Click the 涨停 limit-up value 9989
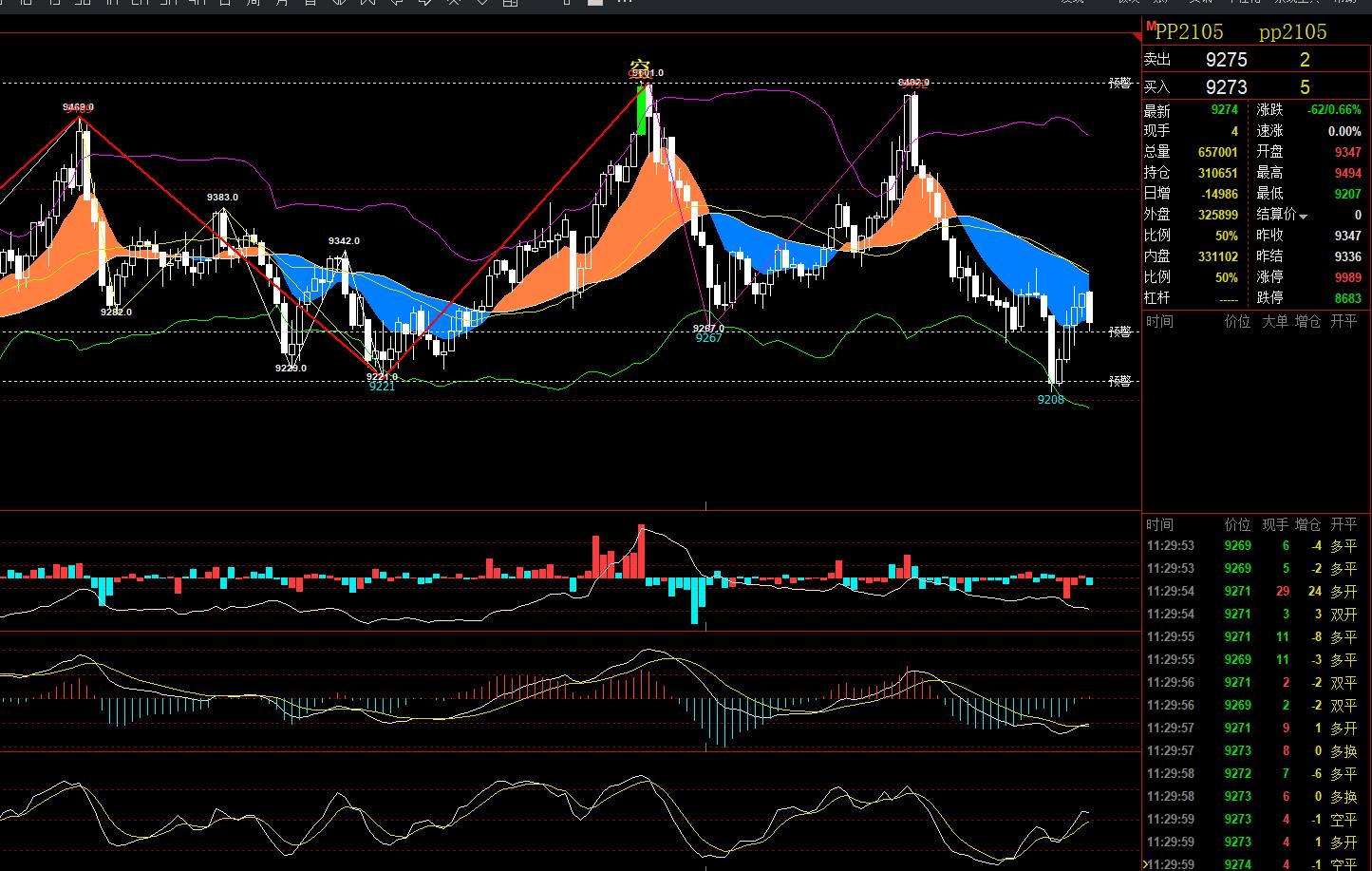Screen dimensions: 1372x871 pyautogui.click(x=1347, y=277)
